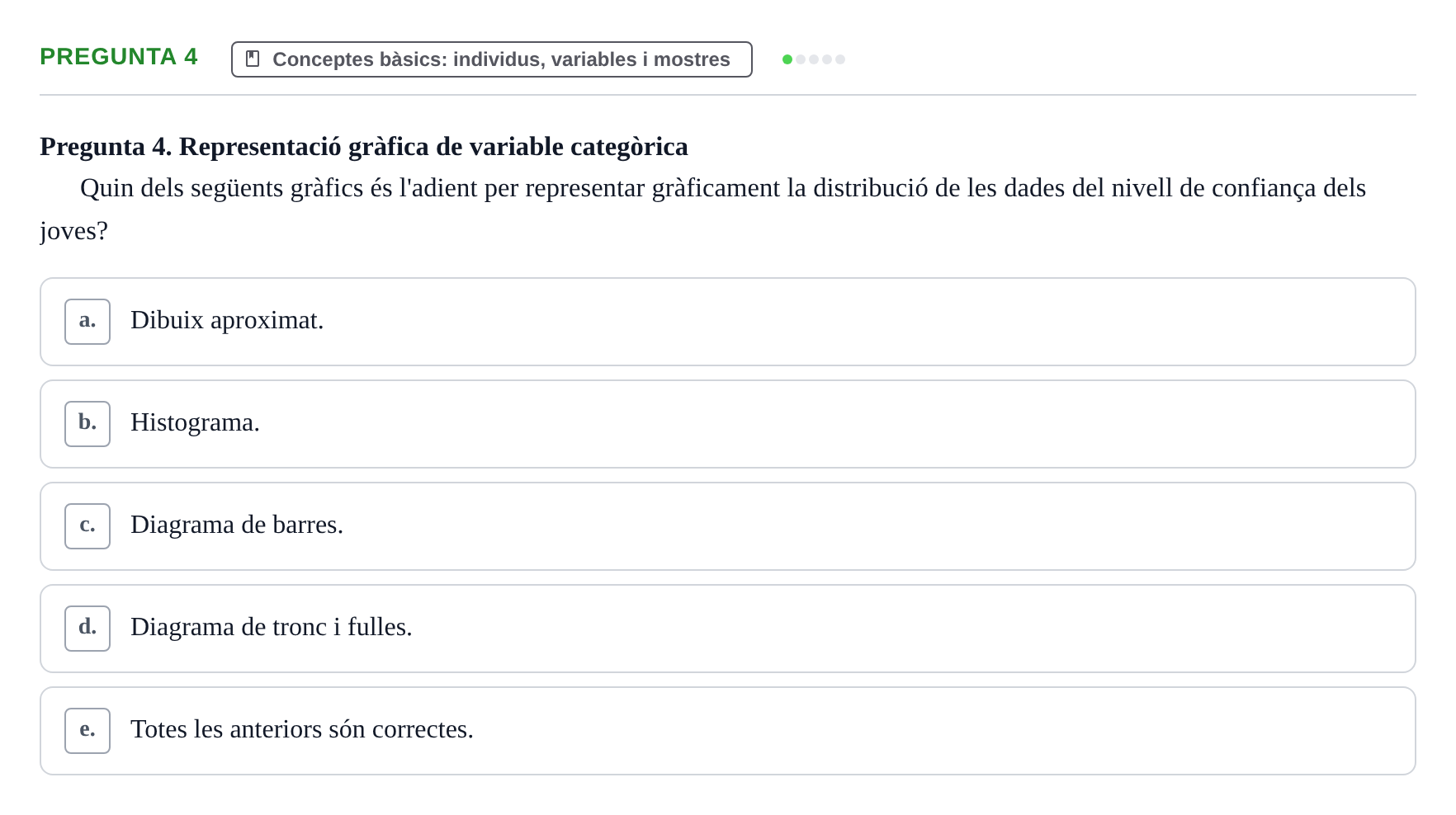The height and width of the screenshot is (815, 1456).
Task: Open the 'Conceptes bàsics: individus, variables i mostres' tag
Action: click(492, 59)
